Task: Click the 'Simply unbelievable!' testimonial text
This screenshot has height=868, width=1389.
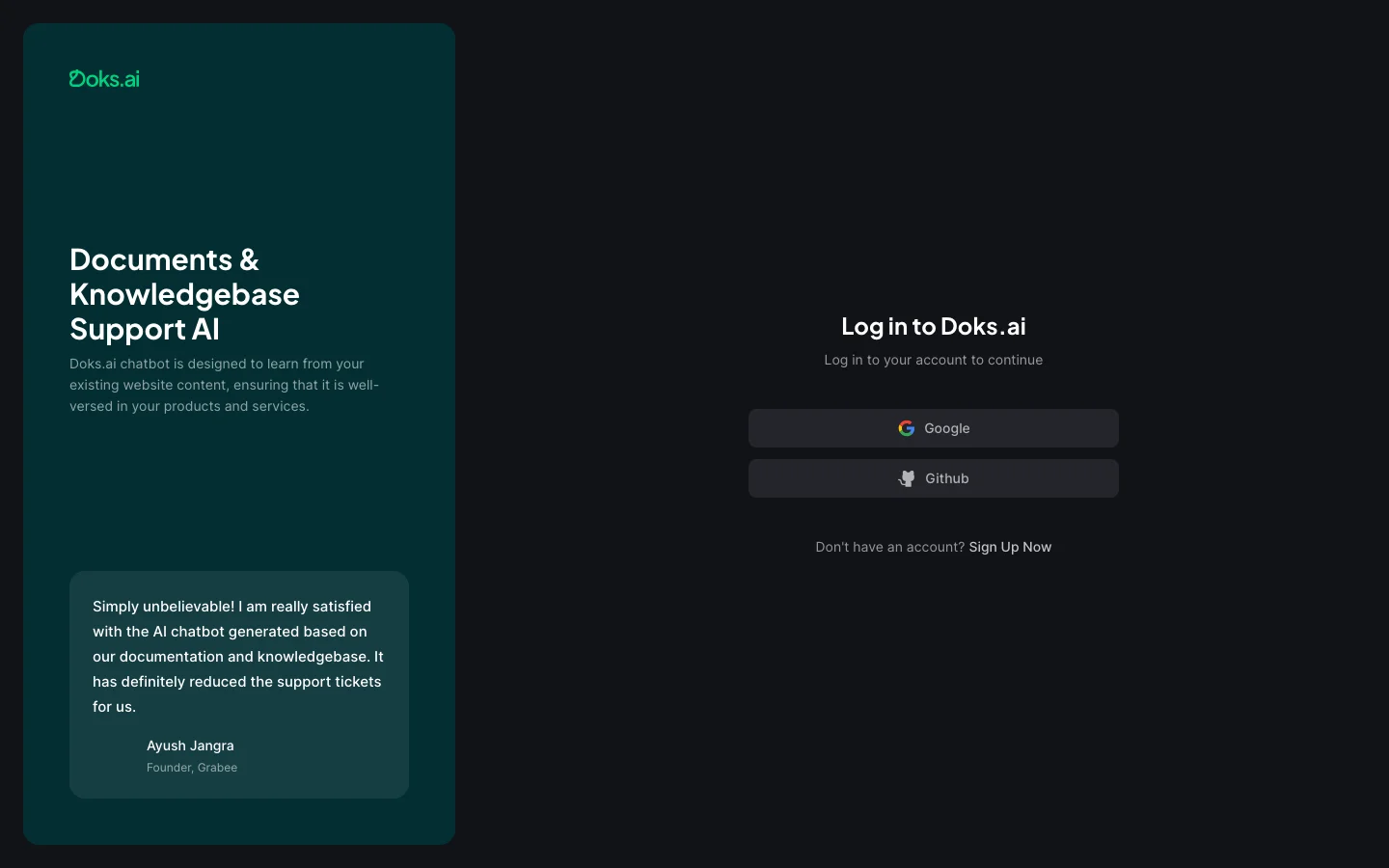Action: pos(238,657)
